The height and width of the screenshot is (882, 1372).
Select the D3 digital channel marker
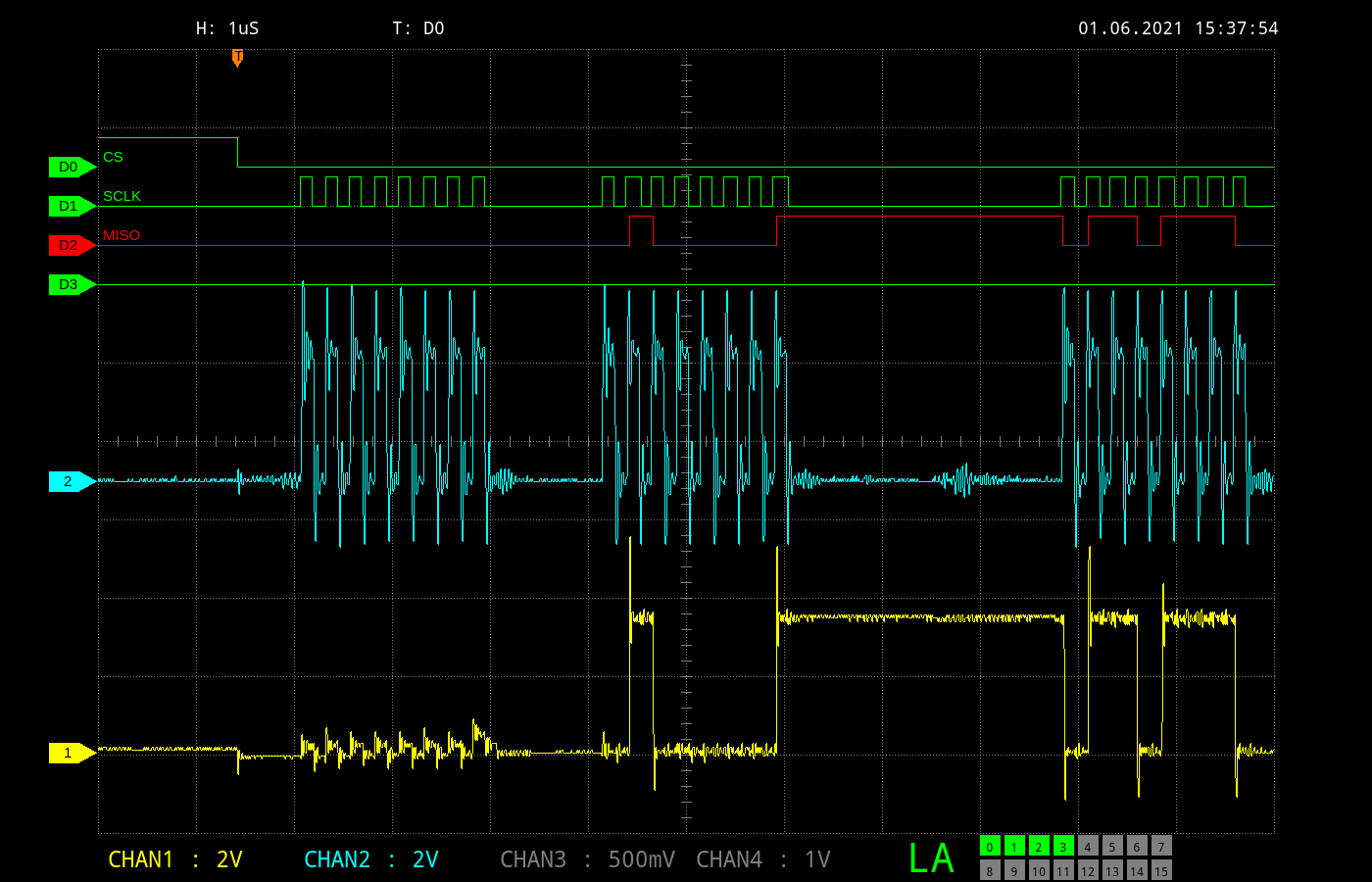tap(70, 285)
